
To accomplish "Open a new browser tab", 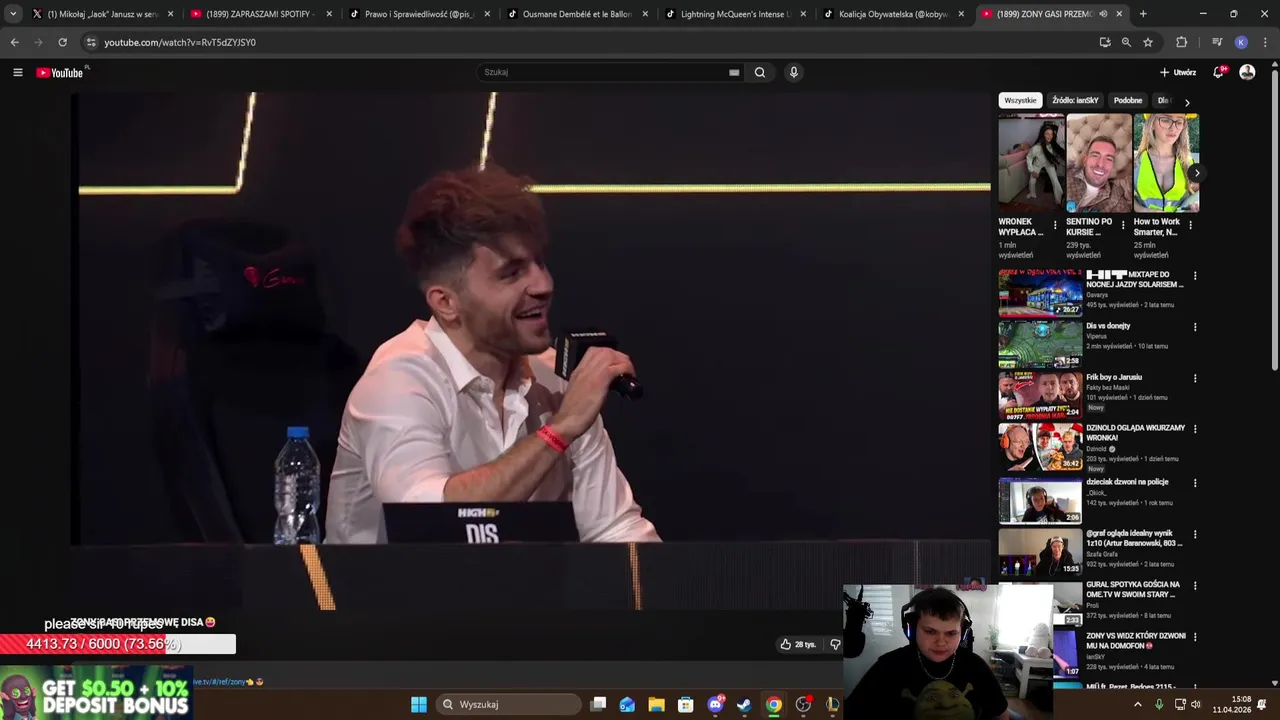I will [1143, 14].
